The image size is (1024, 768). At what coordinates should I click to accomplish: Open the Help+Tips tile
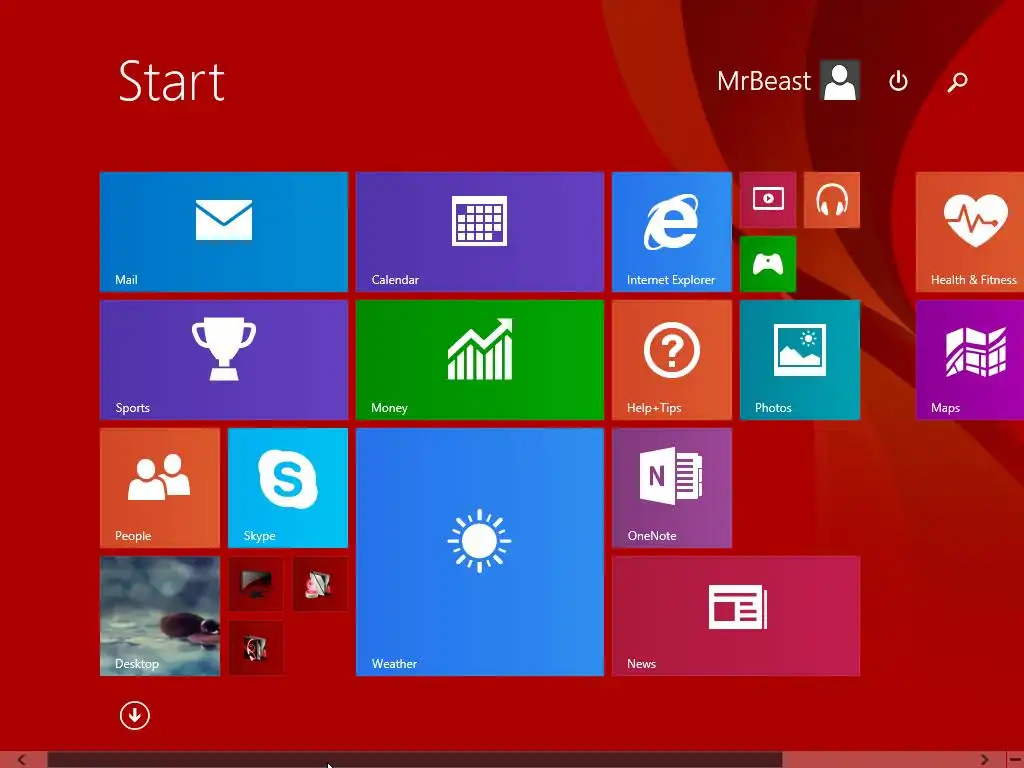tap(671, 360)
